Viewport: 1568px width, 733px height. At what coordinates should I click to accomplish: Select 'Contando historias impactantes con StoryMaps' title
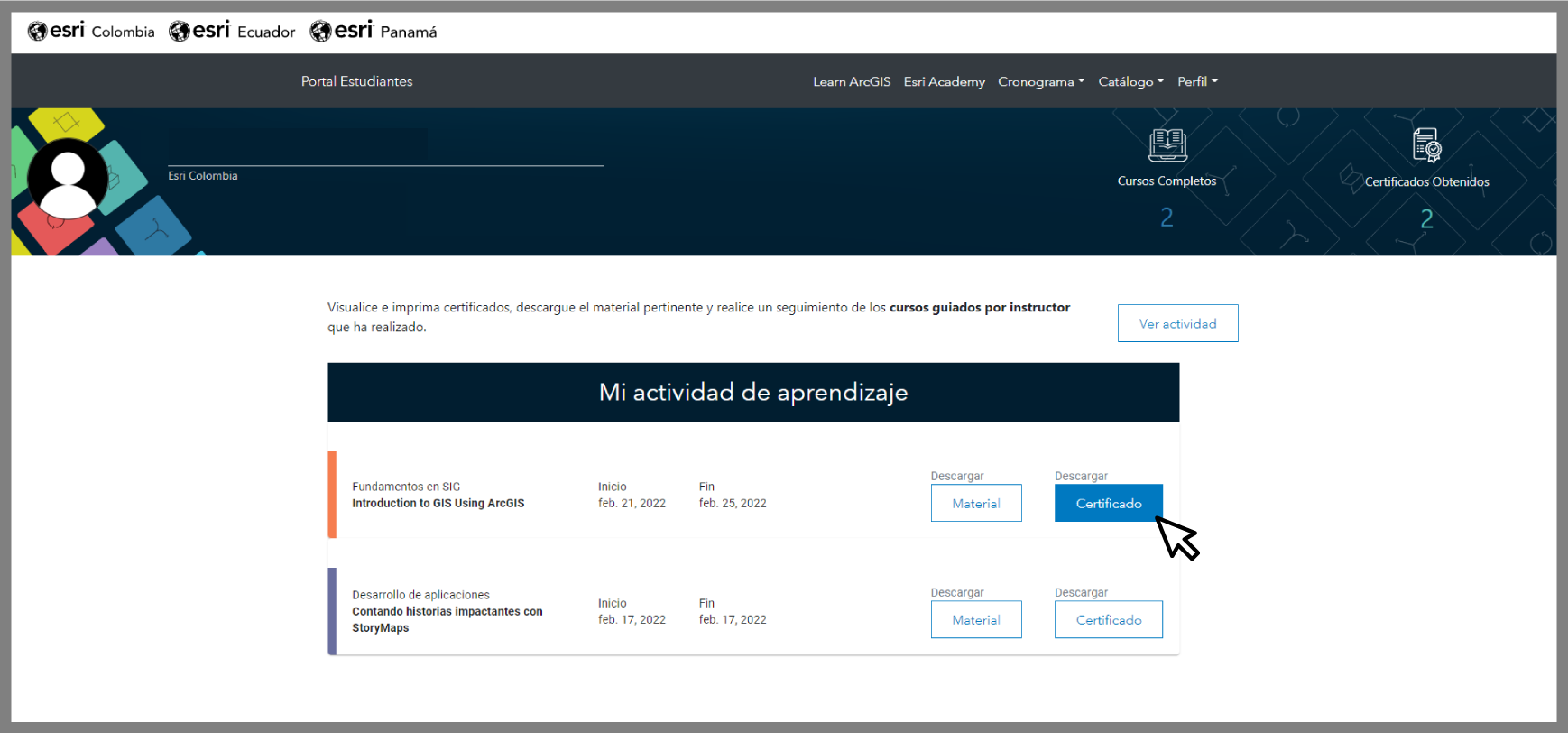point(447,619)
